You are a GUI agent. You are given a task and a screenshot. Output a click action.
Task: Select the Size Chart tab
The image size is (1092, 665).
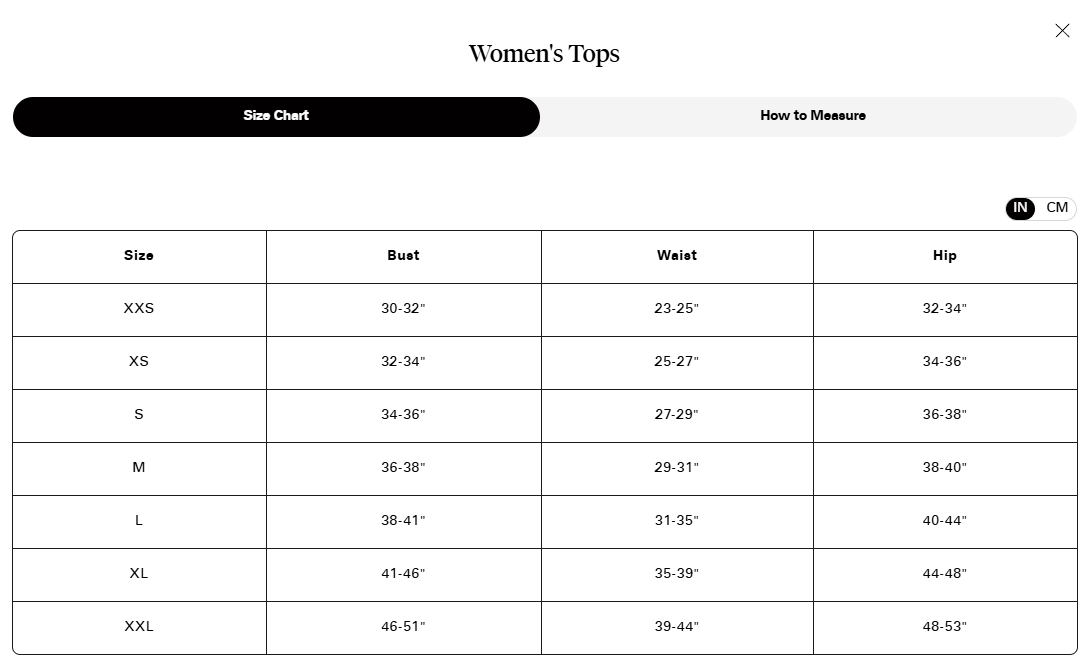click(276, 116)
